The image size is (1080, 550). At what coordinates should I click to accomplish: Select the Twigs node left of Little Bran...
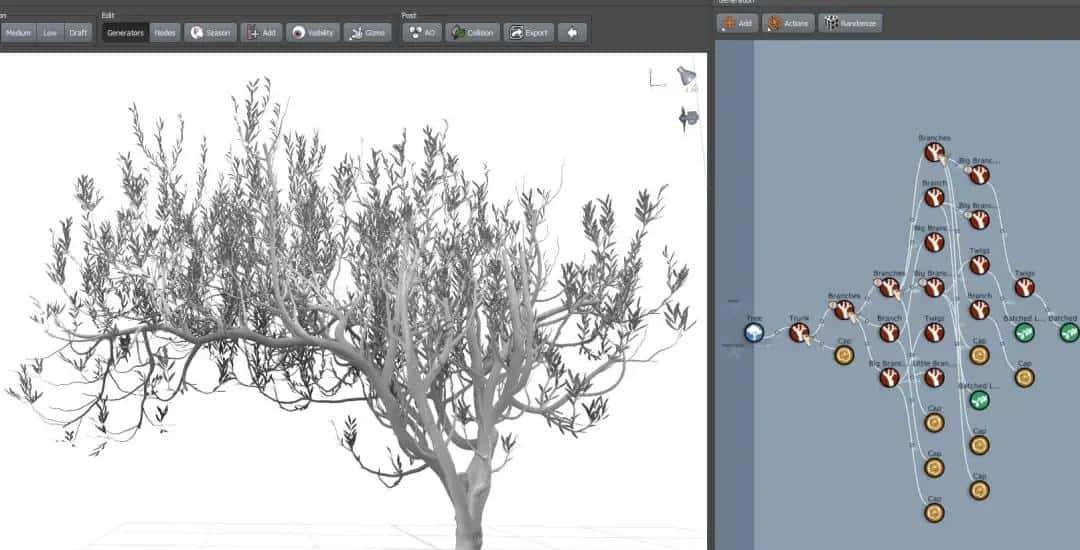(x=934, y=332)
